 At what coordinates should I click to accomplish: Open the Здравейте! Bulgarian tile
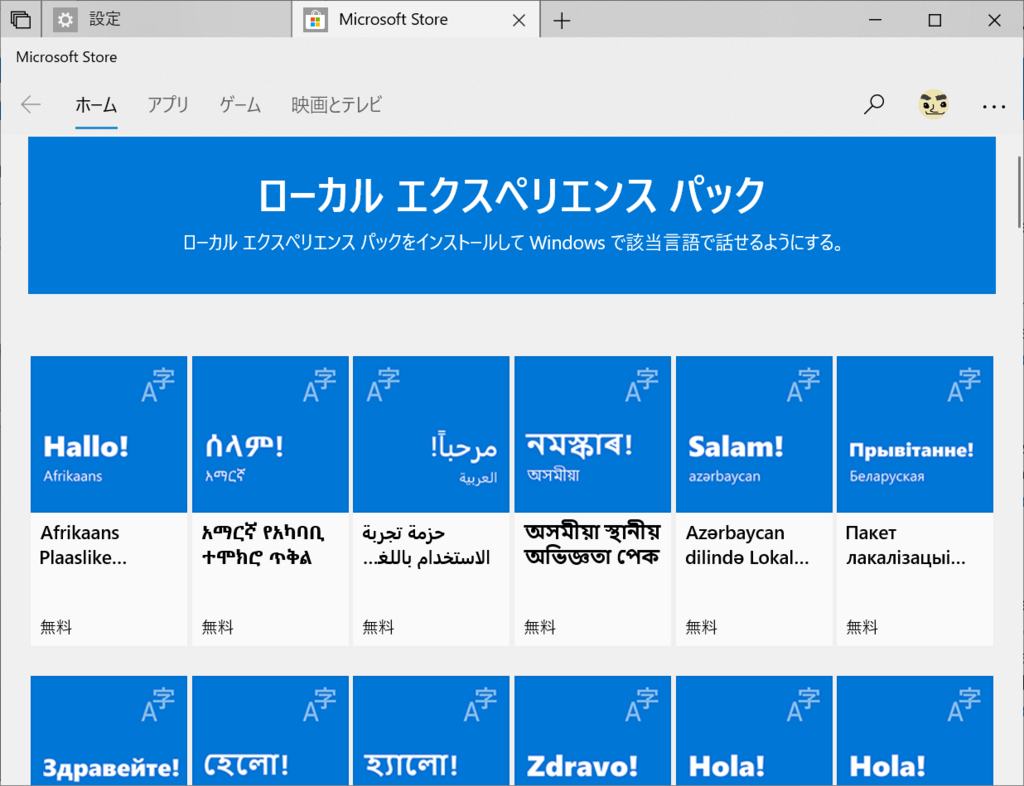tap(109, 731)
